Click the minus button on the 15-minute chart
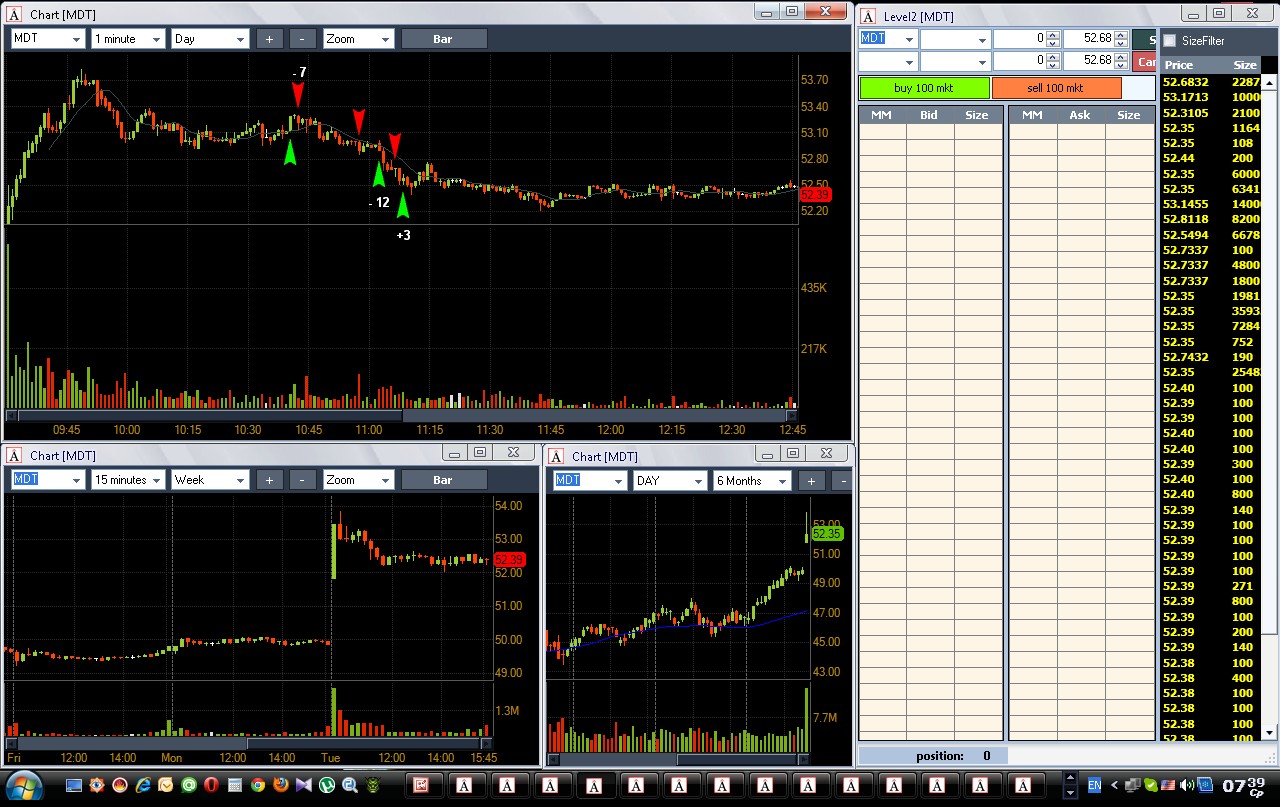The image size is (1280, 807). (303, 480)
